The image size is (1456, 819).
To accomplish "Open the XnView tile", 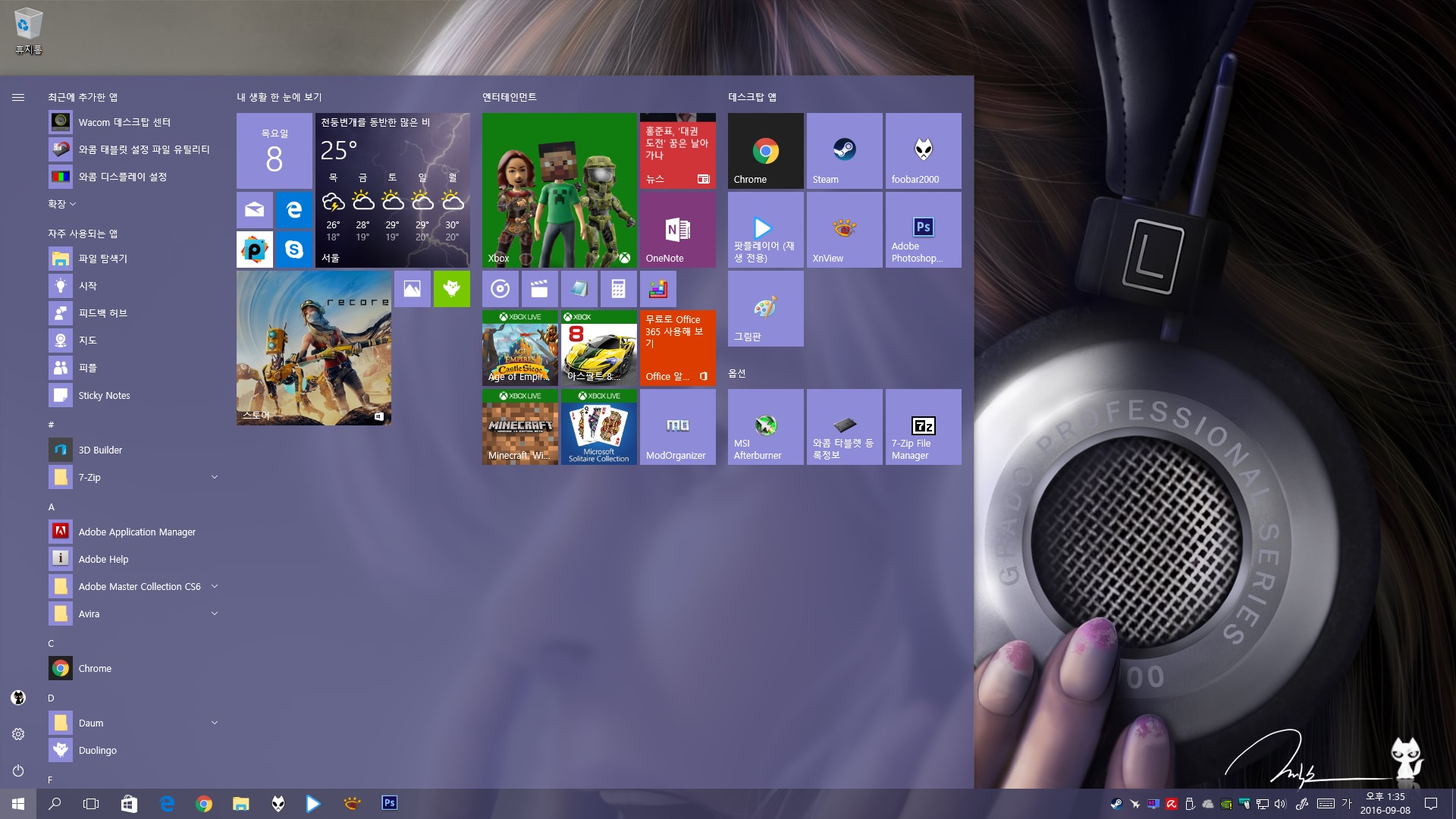I will click(x=844, y=230).
